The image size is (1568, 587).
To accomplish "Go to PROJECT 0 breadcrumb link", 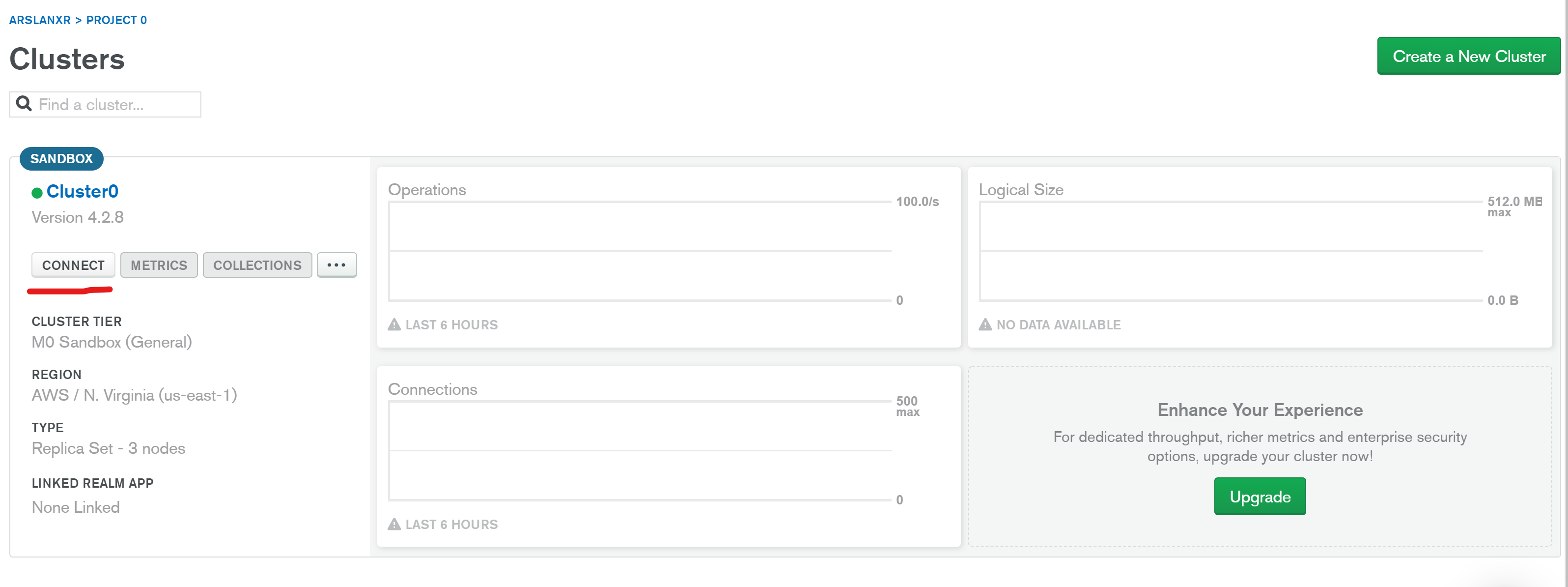I will (x=116, y=20).
